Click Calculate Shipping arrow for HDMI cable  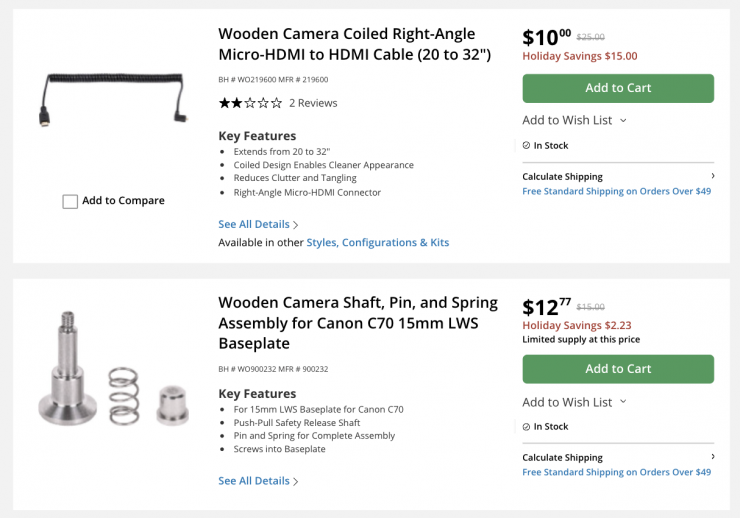[x=712, y=176]
